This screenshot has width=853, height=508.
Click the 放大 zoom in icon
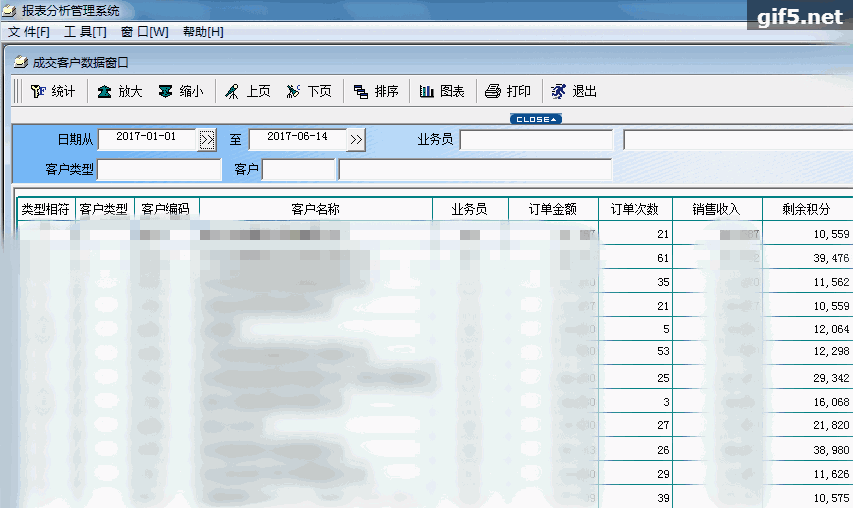click(119, 91)
